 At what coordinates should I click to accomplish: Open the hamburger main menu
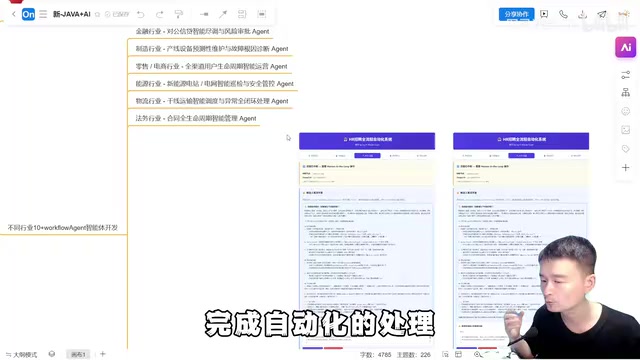43,14
